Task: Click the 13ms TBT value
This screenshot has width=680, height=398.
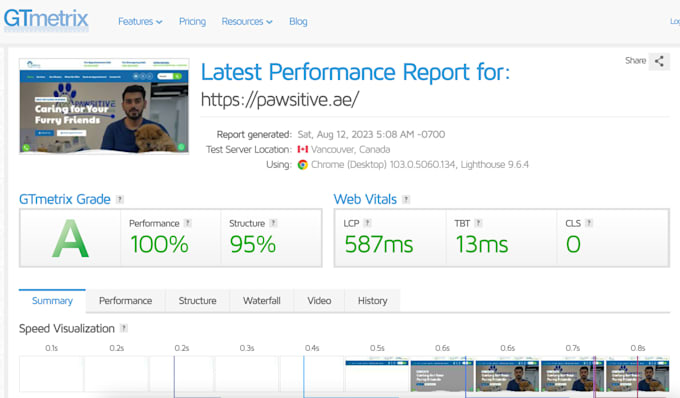Action: [x=481, y=244]
